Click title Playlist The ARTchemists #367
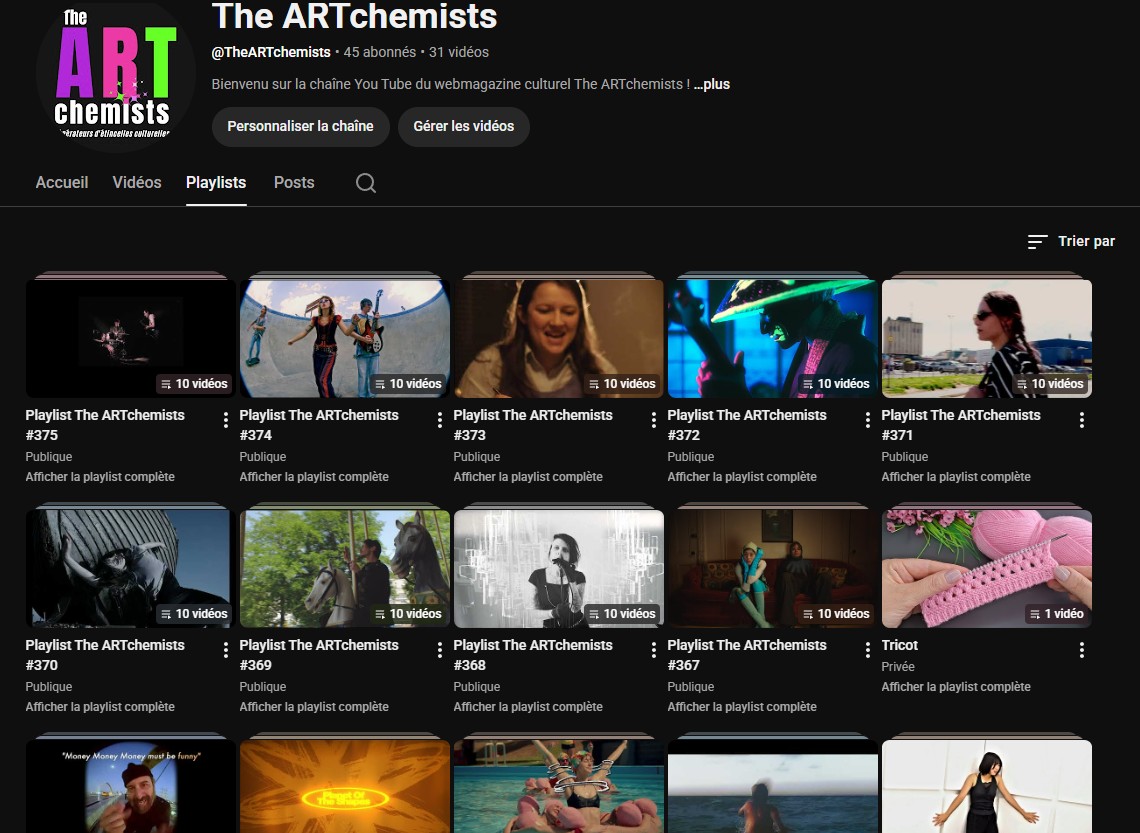 [x=747, y=655]
